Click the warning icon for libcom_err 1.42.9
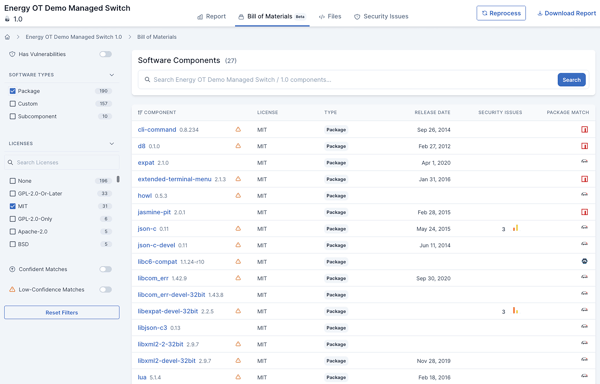This screenshot has height=384, width=600. pos(238,278)
